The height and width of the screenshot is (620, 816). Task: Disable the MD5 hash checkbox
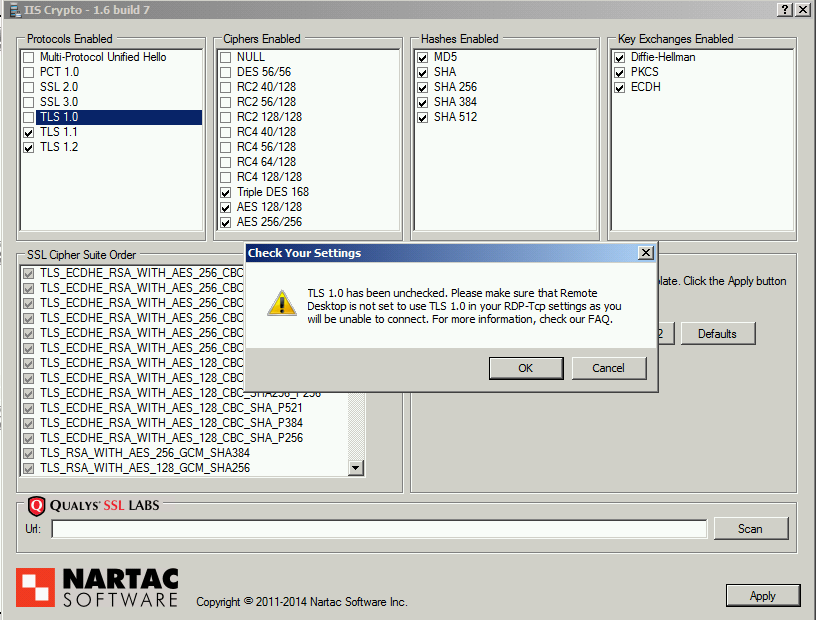(423, 57)
